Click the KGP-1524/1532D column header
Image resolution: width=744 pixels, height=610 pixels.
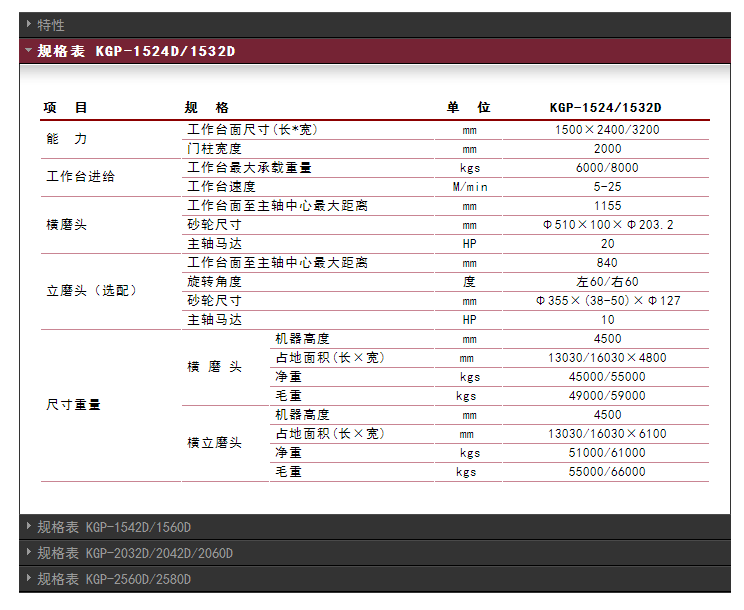click(x=605, y=108)
